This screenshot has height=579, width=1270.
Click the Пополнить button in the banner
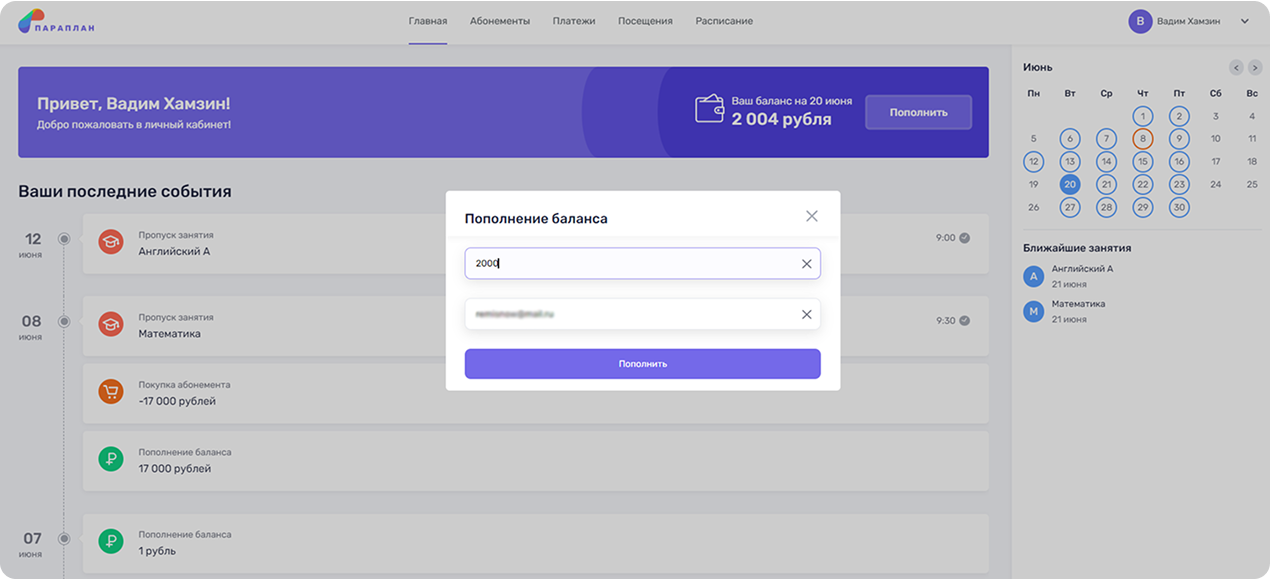[x=918, y=112]
